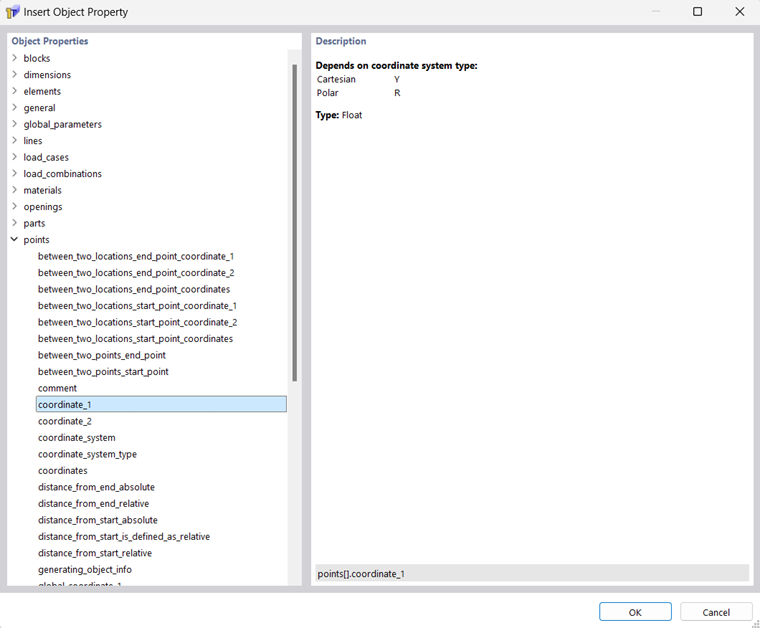Select distance_from_start_is_defined_as_relative property
This screenshot has width=760, height=628.
tap(124, 536)
